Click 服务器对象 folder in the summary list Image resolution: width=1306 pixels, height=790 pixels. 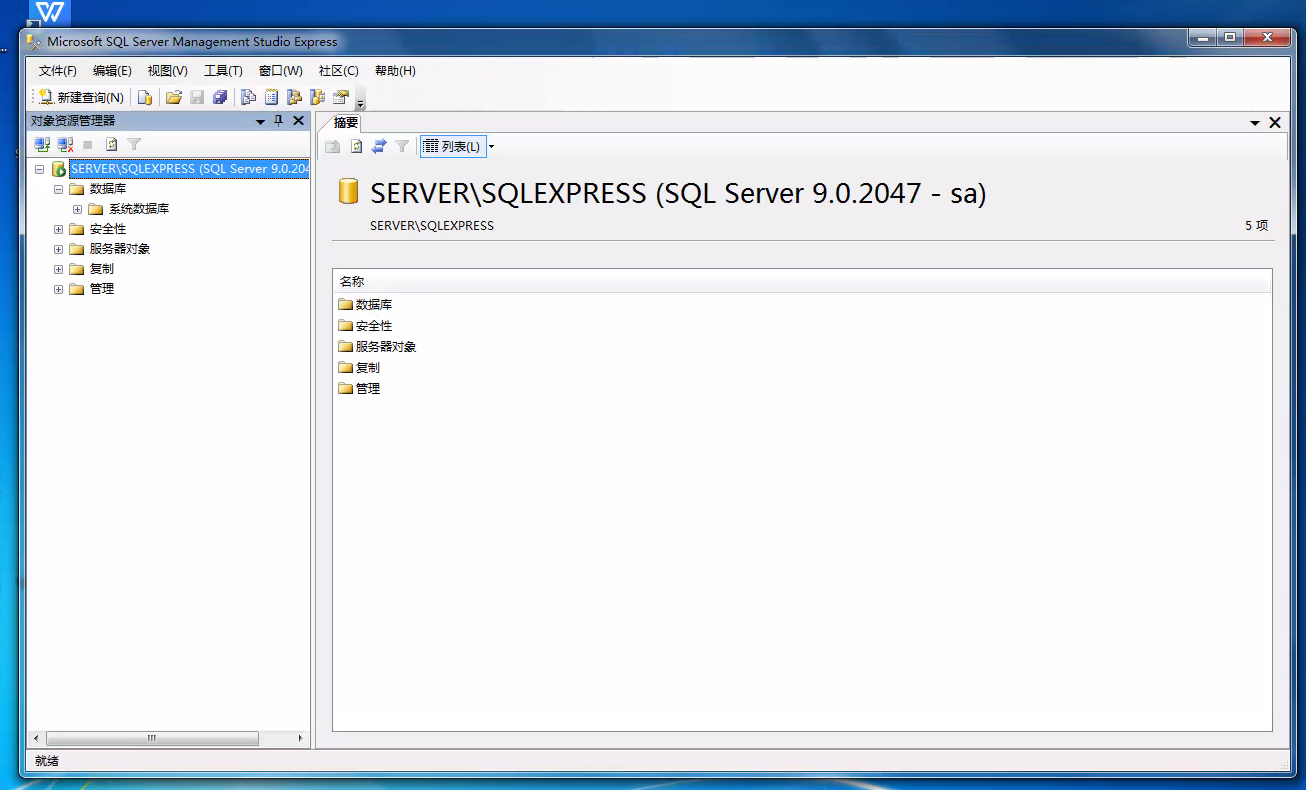pos(377,347)
